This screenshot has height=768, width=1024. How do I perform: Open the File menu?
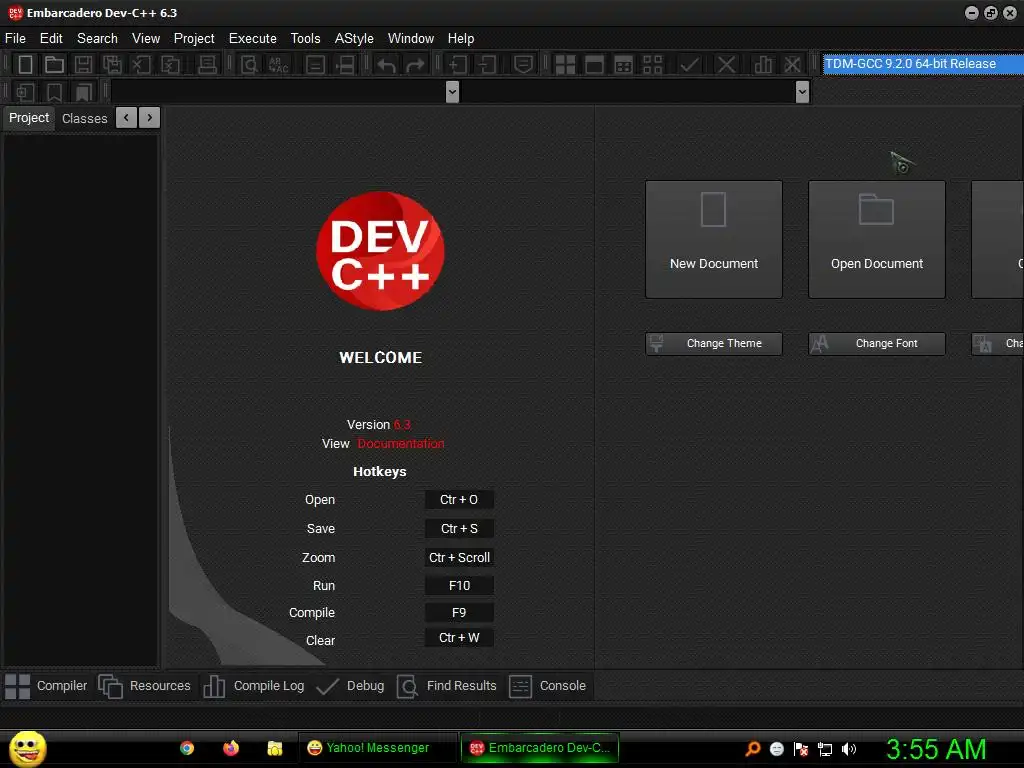15,39
